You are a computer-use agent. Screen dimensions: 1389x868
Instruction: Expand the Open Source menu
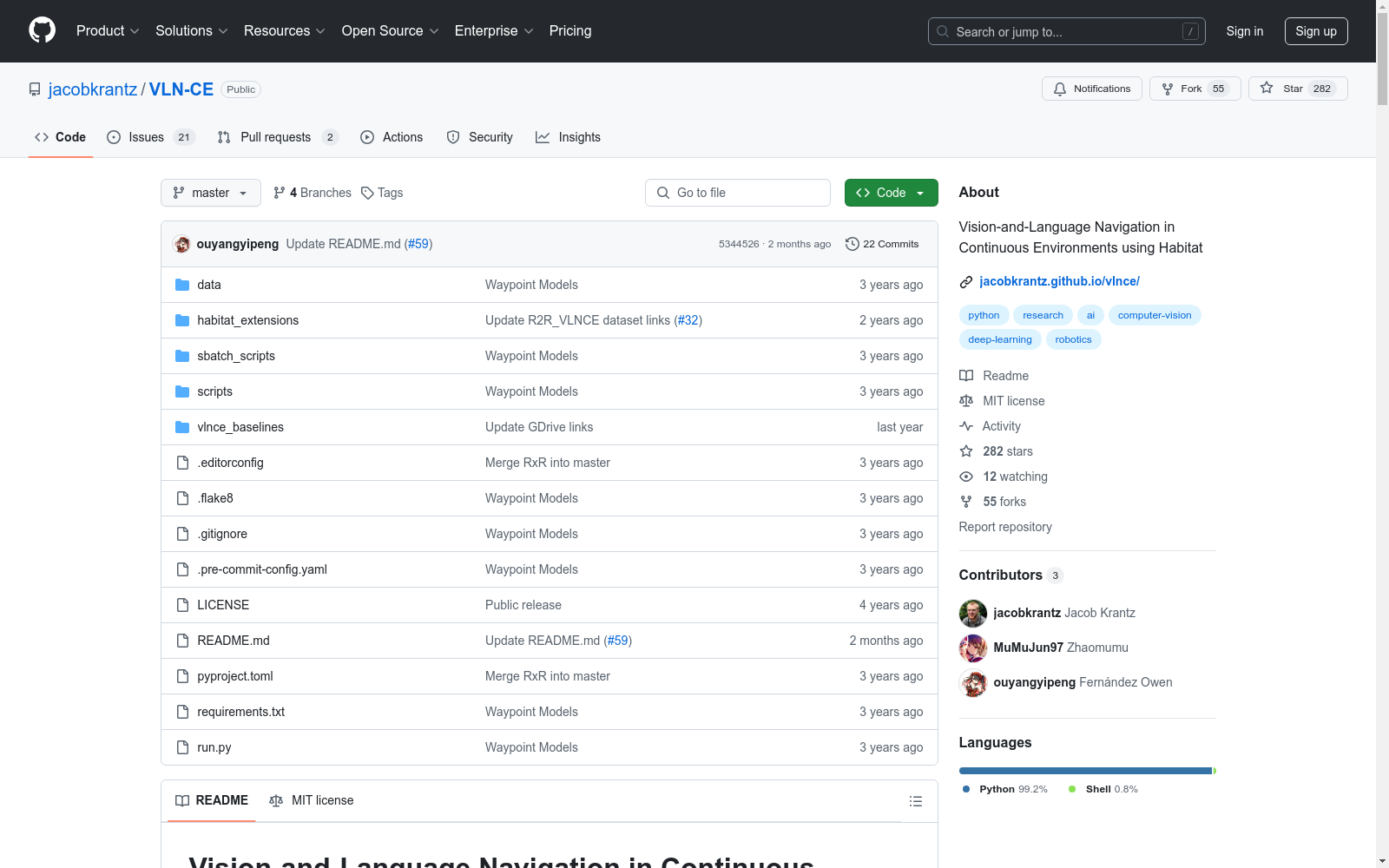click(x=391, y=31)
